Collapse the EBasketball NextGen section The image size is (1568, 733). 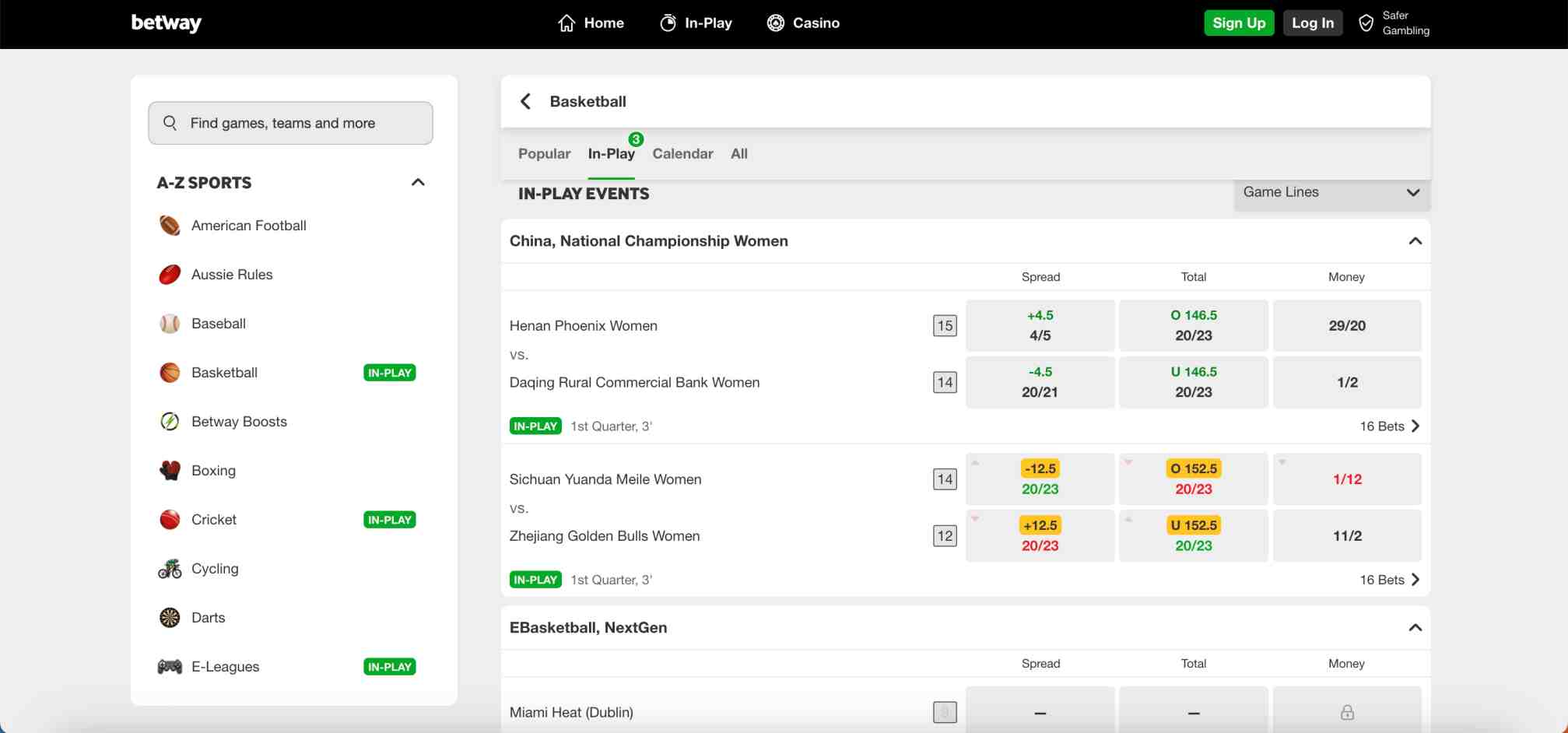[x=1415, y=628]
